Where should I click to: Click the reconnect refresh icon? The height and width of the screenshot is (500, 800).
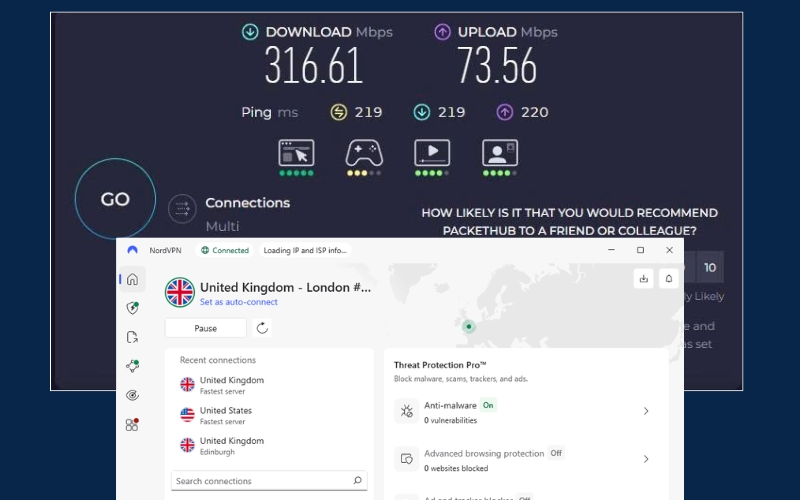262,328
